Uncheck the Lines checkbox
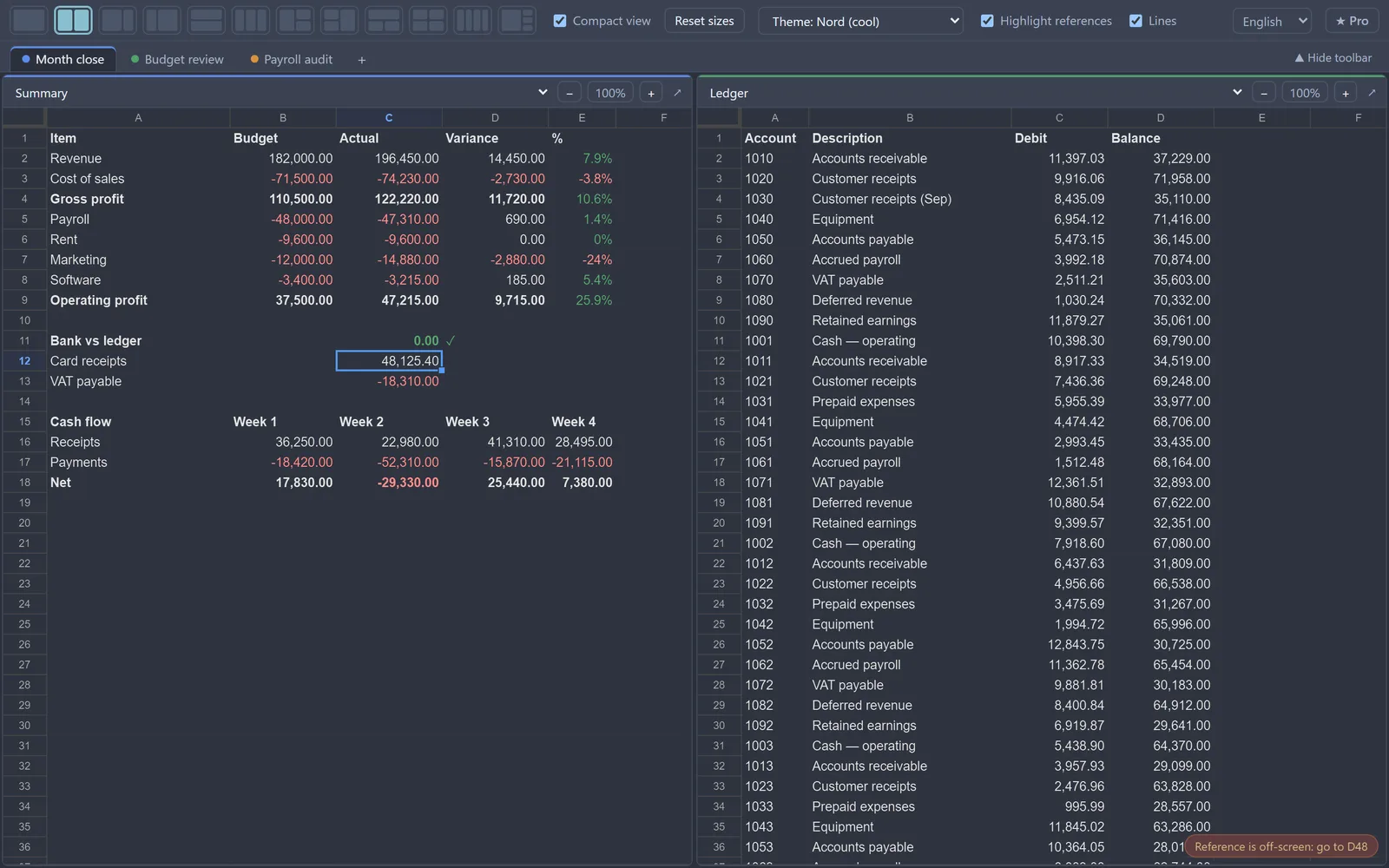Screen dimensions: 1389x868 (x=1136, y=21)
